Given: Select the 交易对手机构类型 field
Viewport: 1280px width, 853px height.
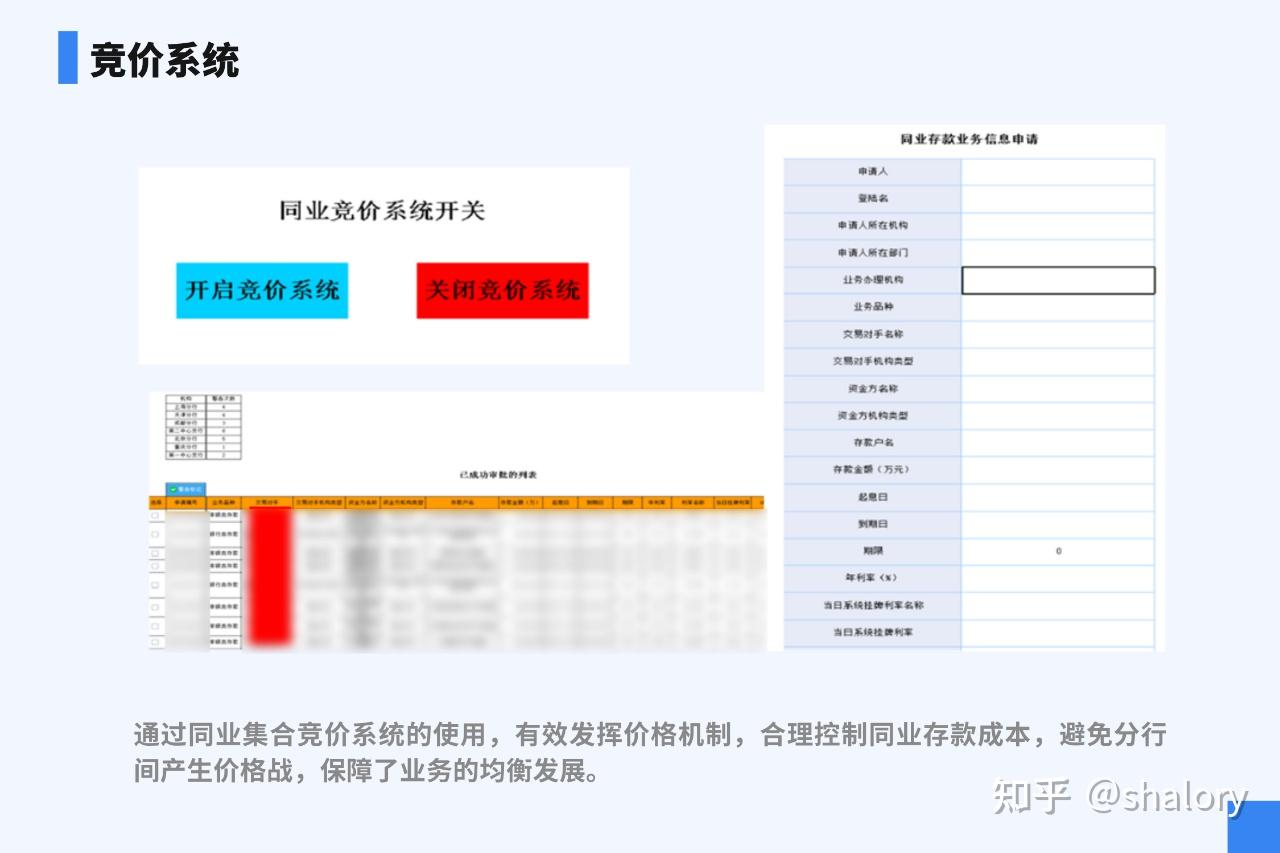Looking at the screenshot, I should pos(1058,361).
